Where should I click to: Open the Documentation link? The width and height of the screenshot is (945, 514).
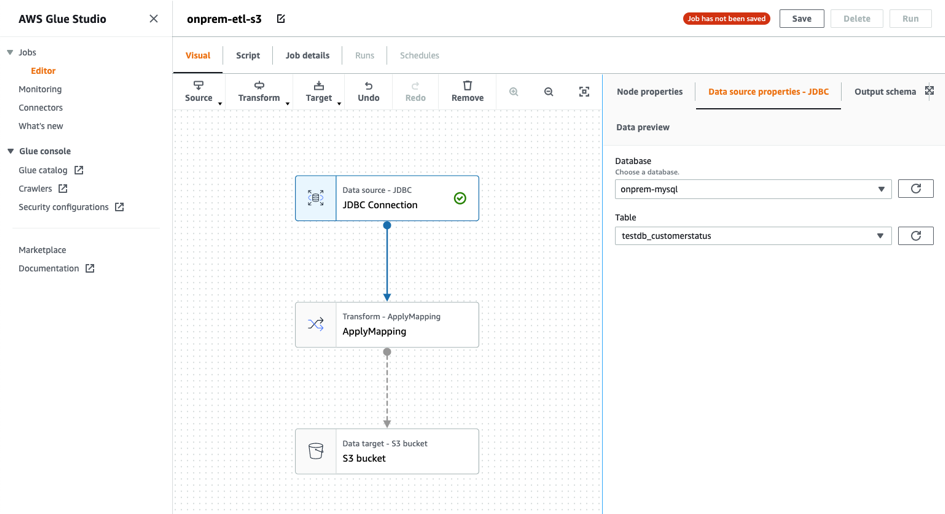(x=48, y=268)
